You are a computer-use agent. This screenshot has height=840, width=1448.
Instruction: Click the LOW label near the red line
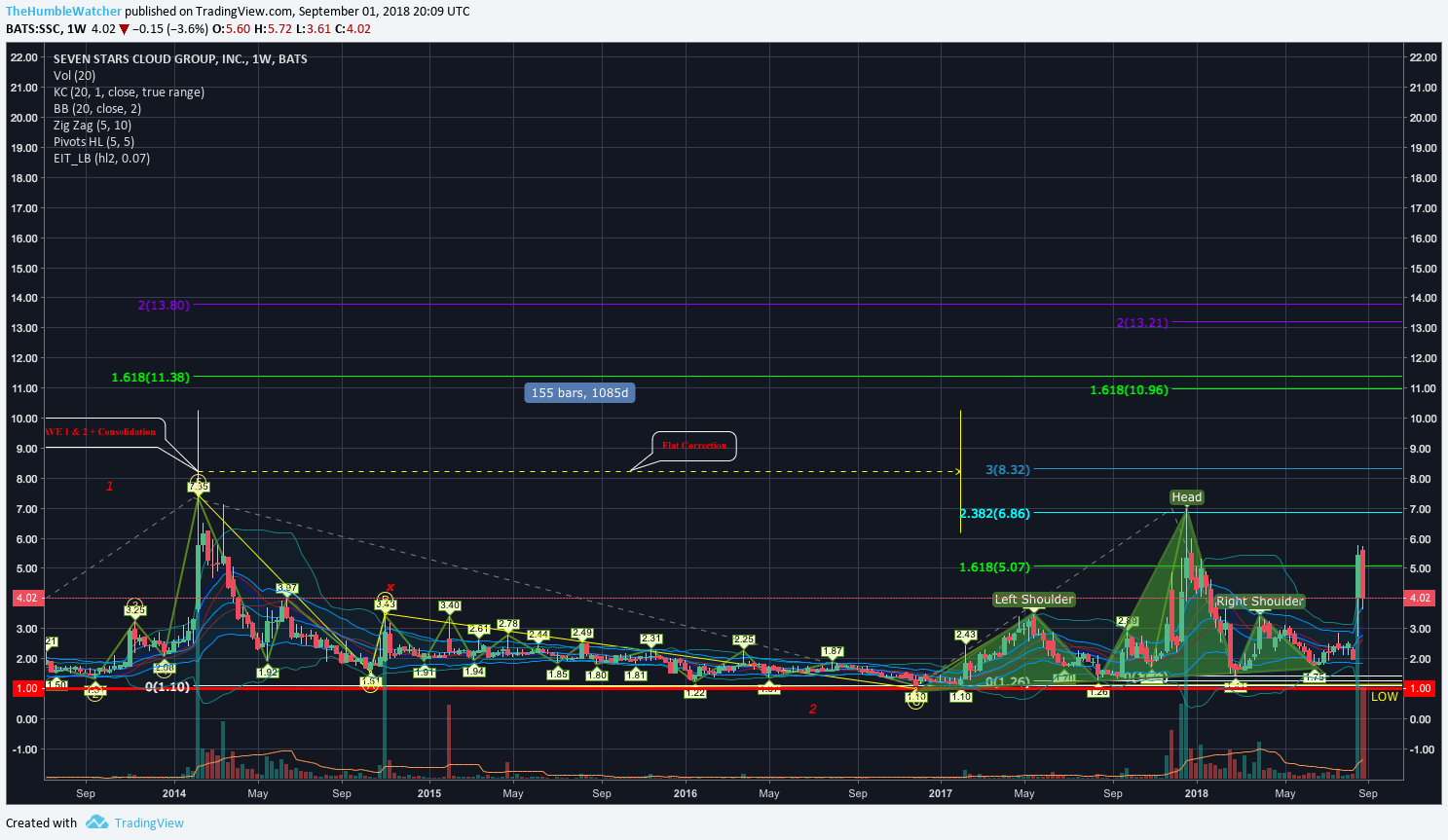1384,697
